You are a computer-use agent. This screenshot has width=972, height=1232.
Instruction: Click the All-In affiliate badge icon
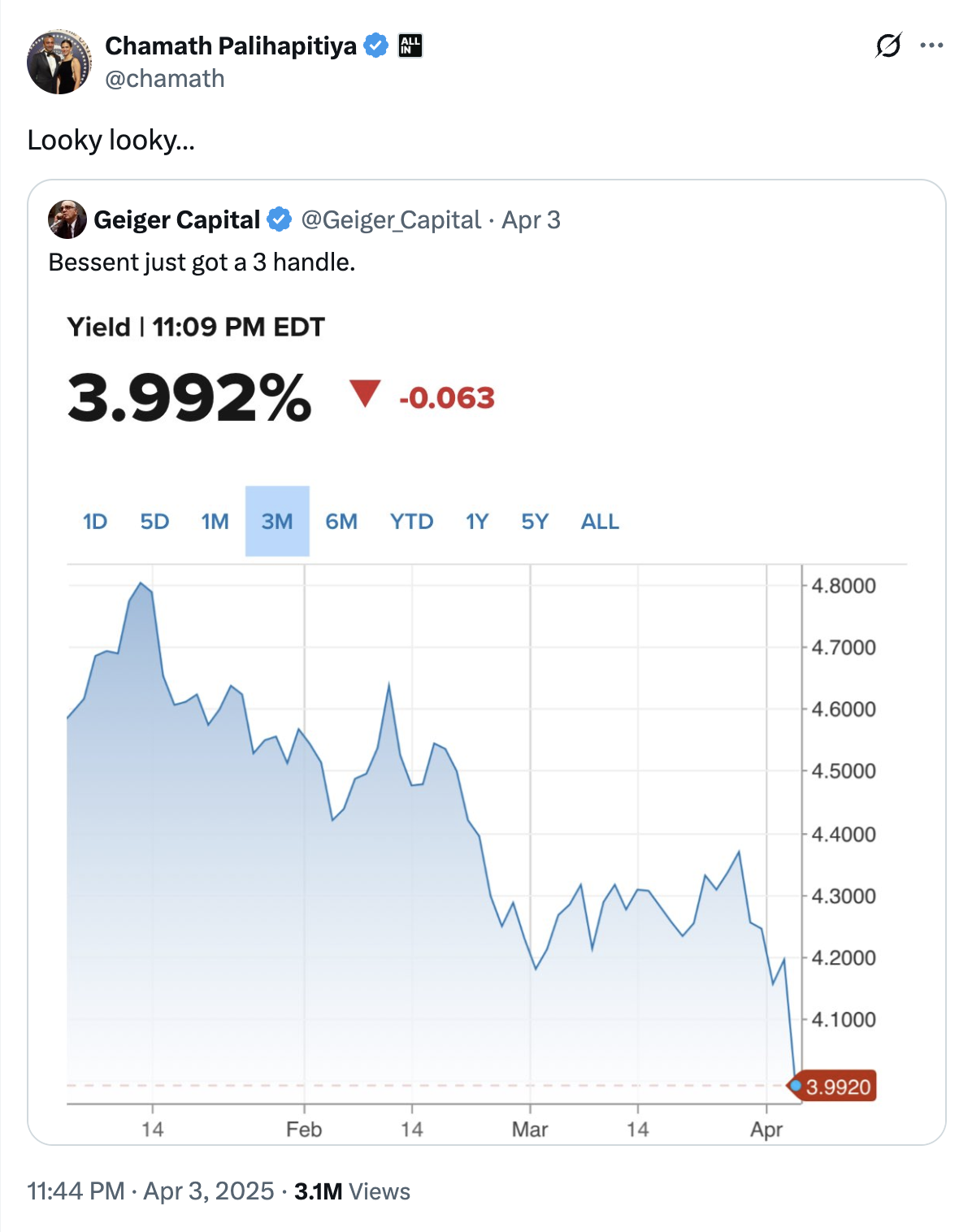(410, 46)
